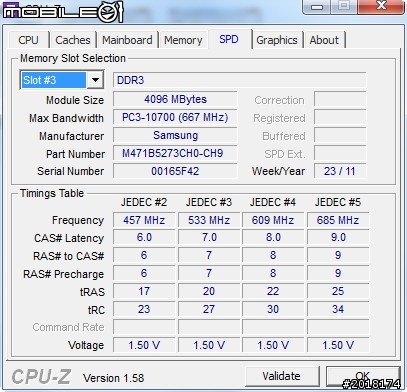407x392 pixels.
Task: Click the JEDEC #5 voltage 1.50 V
Action: (x=338, y=345)
